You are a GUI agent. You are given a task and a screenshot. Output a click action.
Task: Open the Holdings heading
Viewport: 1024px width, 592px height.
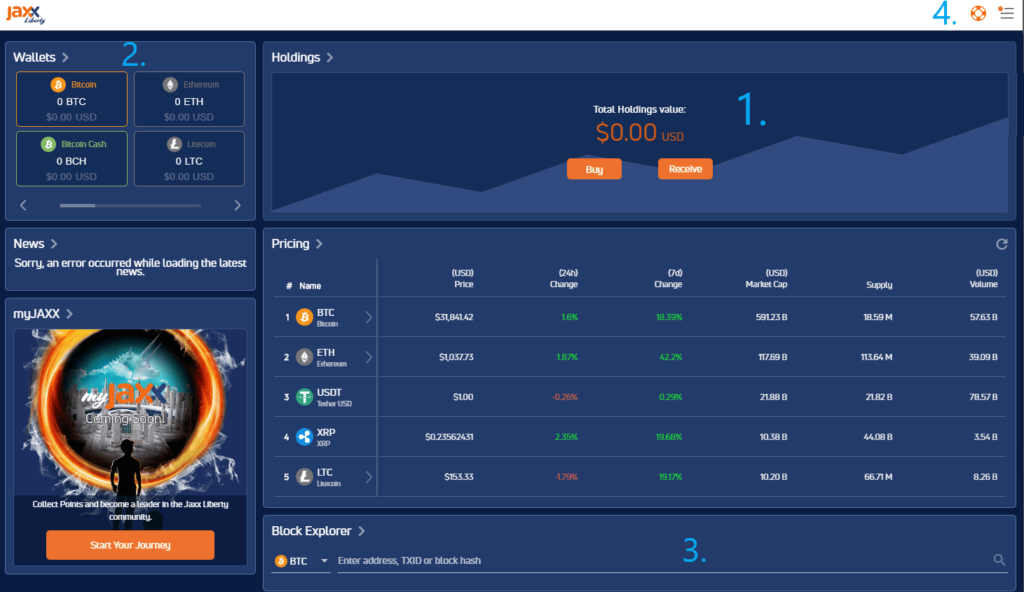point(296,58)
